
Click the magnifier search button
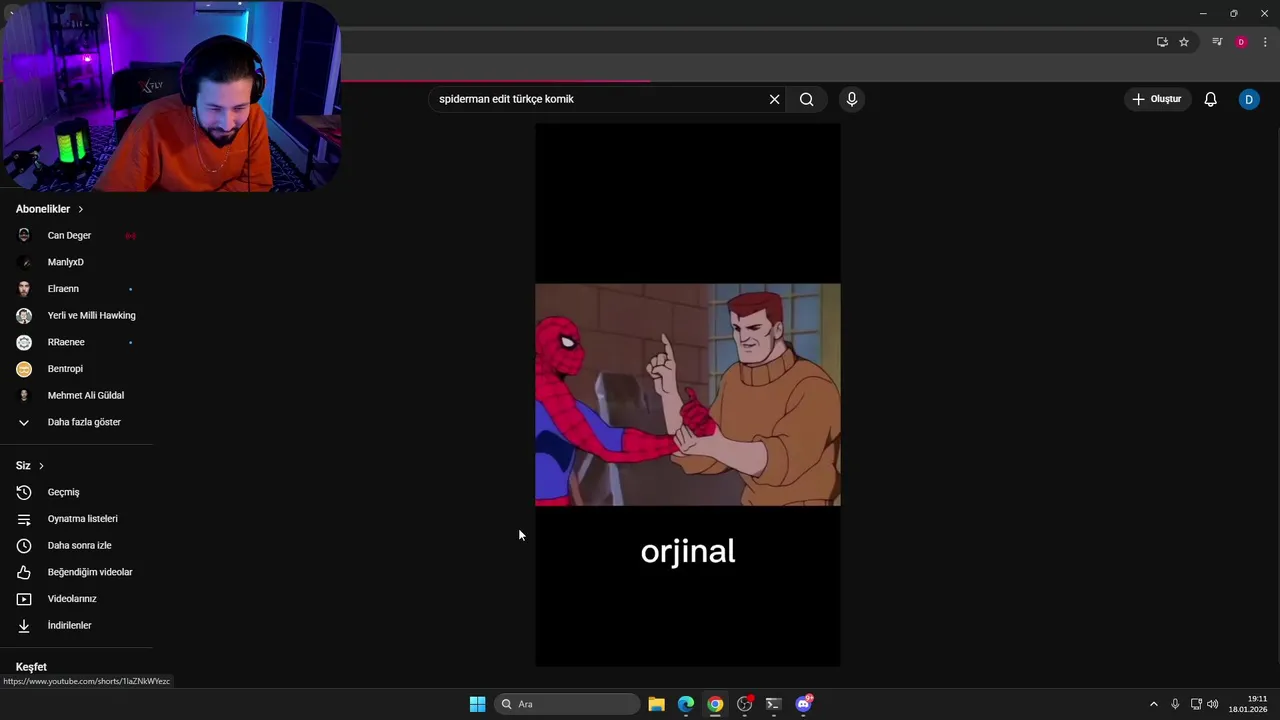tap(807, 99)
